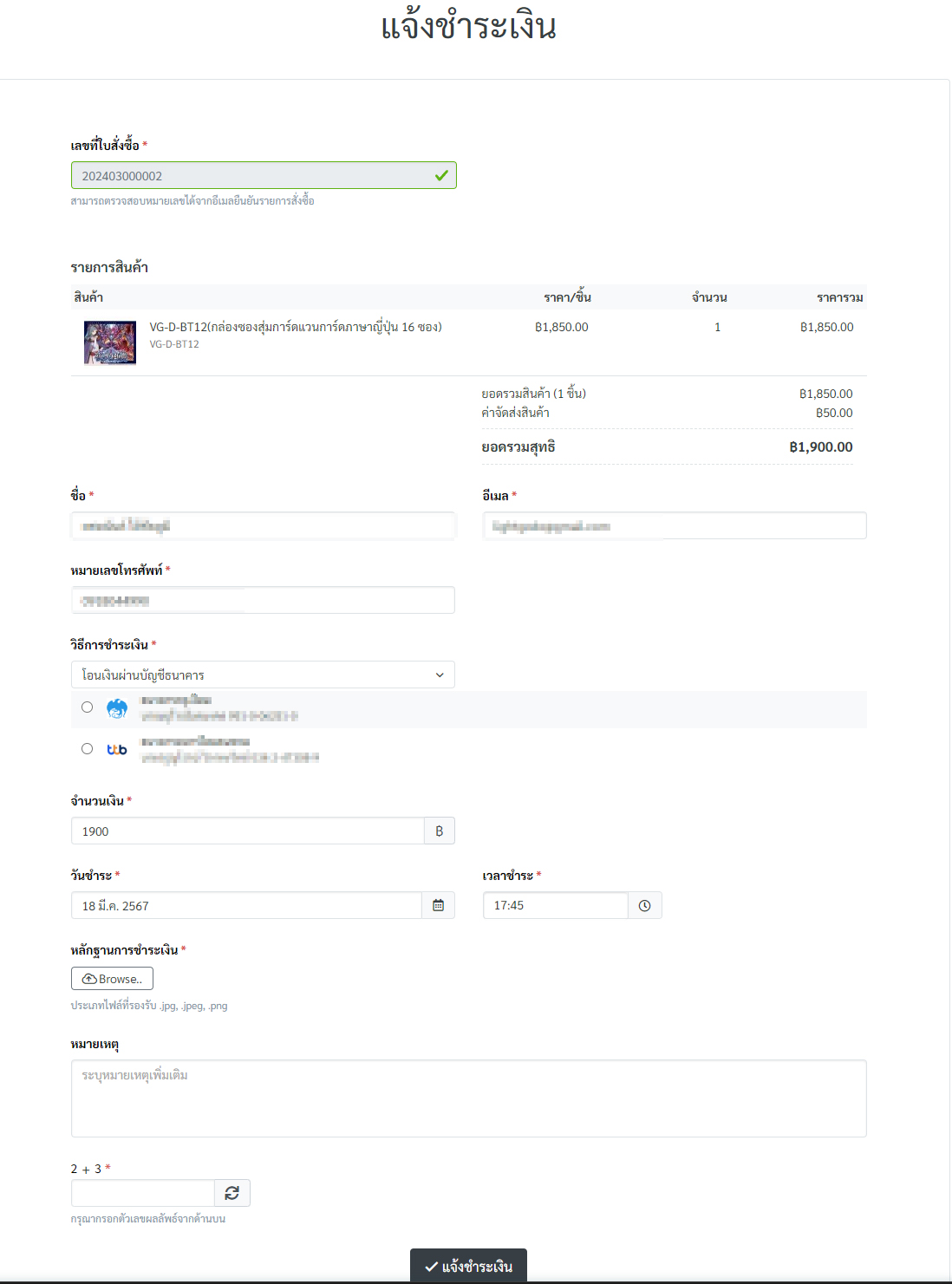Viewport: 952px width, 1284px height.
Task: Focus the captcha answer input for 2 + 3
Action: (142, 1193)
